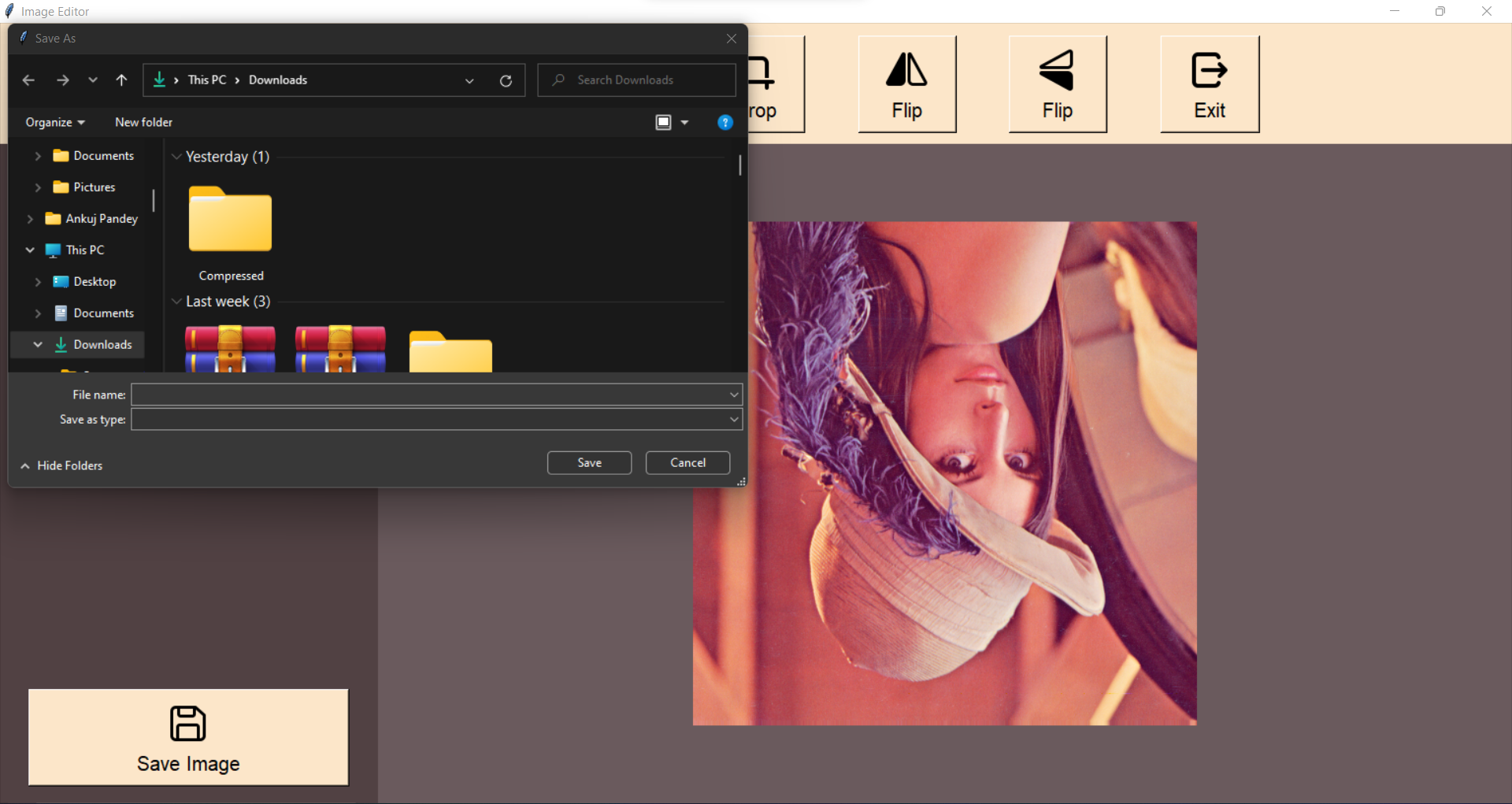Open the Organize dropdown menu
Viewport: 1512px width, 804px height.
54,122
